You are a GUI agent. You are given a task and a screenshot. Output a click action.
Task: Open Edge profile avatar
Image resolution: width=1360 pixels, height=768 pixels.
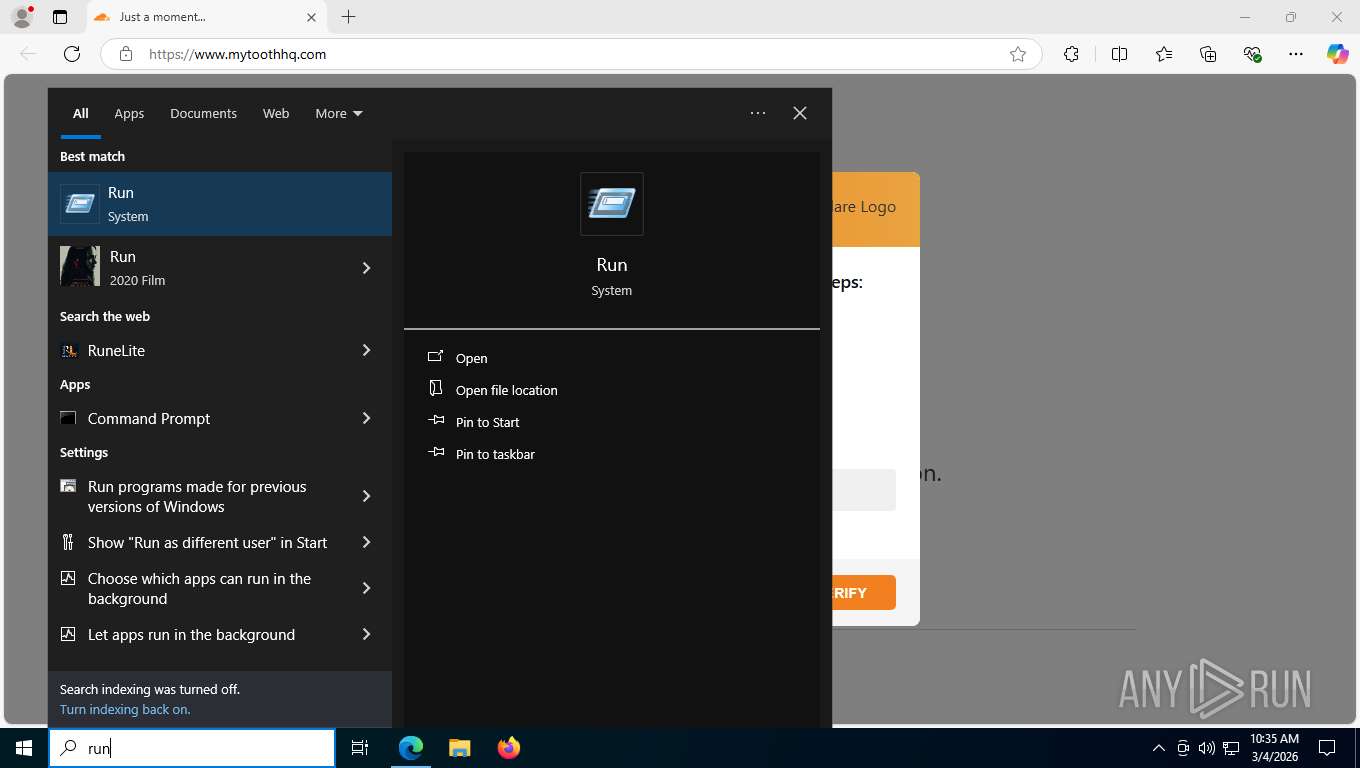[22, 17]
